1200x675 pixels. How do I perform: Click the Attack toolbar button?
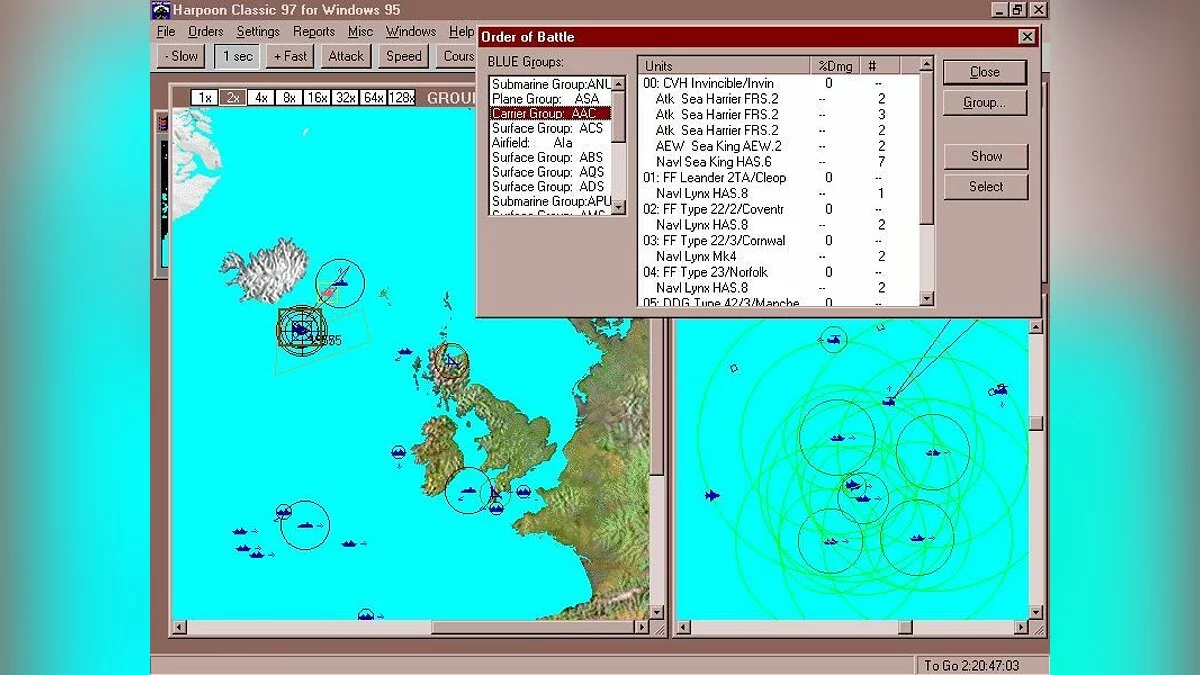tap(347, 56)
